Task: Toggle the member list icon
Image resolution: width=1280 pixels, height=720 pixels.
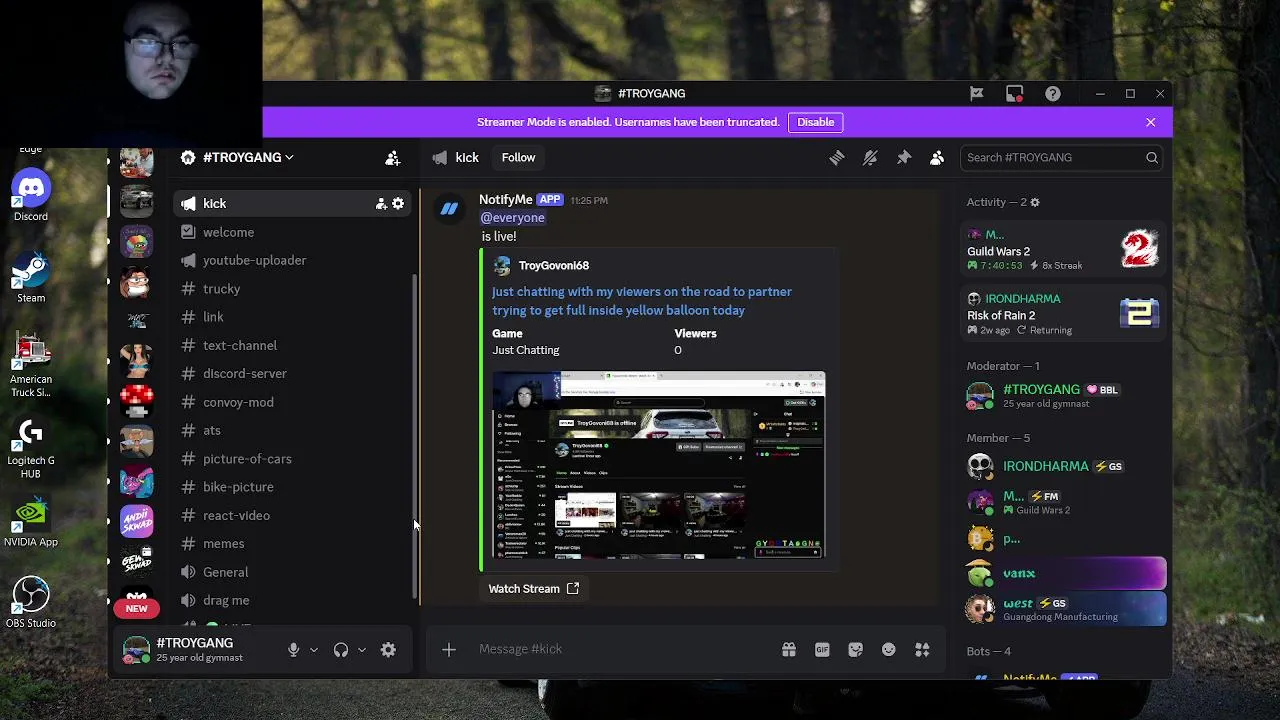Action: pyautogui.click(x=937, y=158)
